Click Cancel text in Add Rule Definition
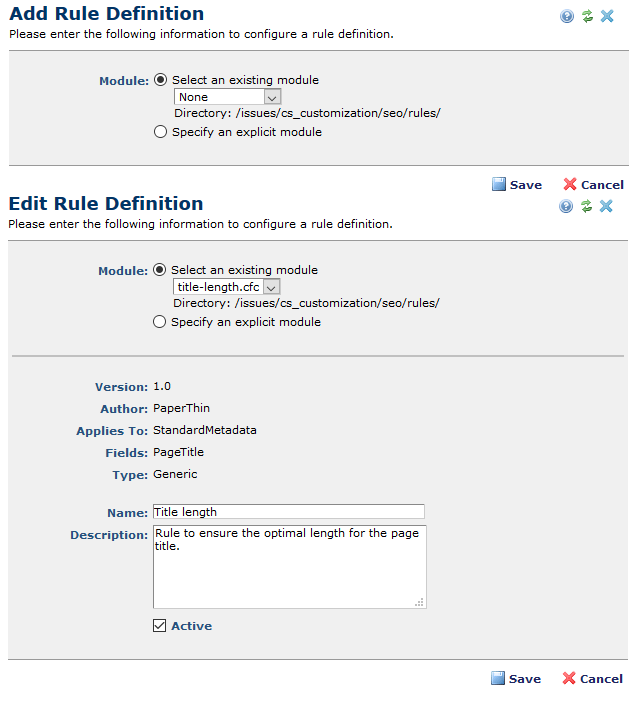The width and height of the screenshot is (644, 709). coord(602,185)
